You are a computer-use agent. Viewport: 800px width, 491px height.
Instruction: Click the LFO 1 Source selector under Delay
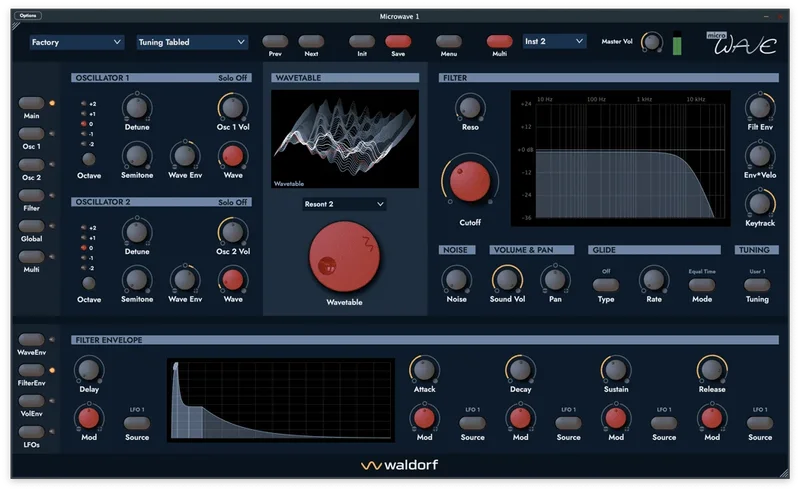[137, 423]
